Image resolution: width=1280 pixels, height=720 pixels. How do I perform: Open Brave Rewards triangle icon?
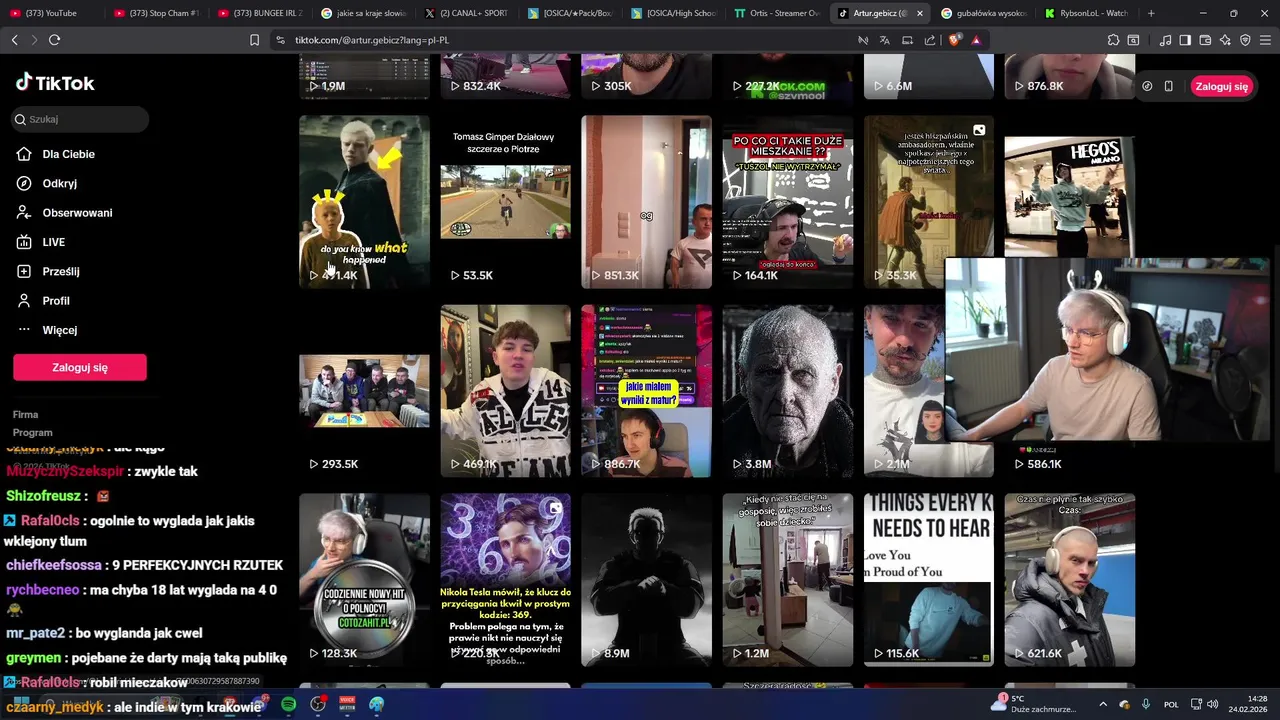[976, 40]
